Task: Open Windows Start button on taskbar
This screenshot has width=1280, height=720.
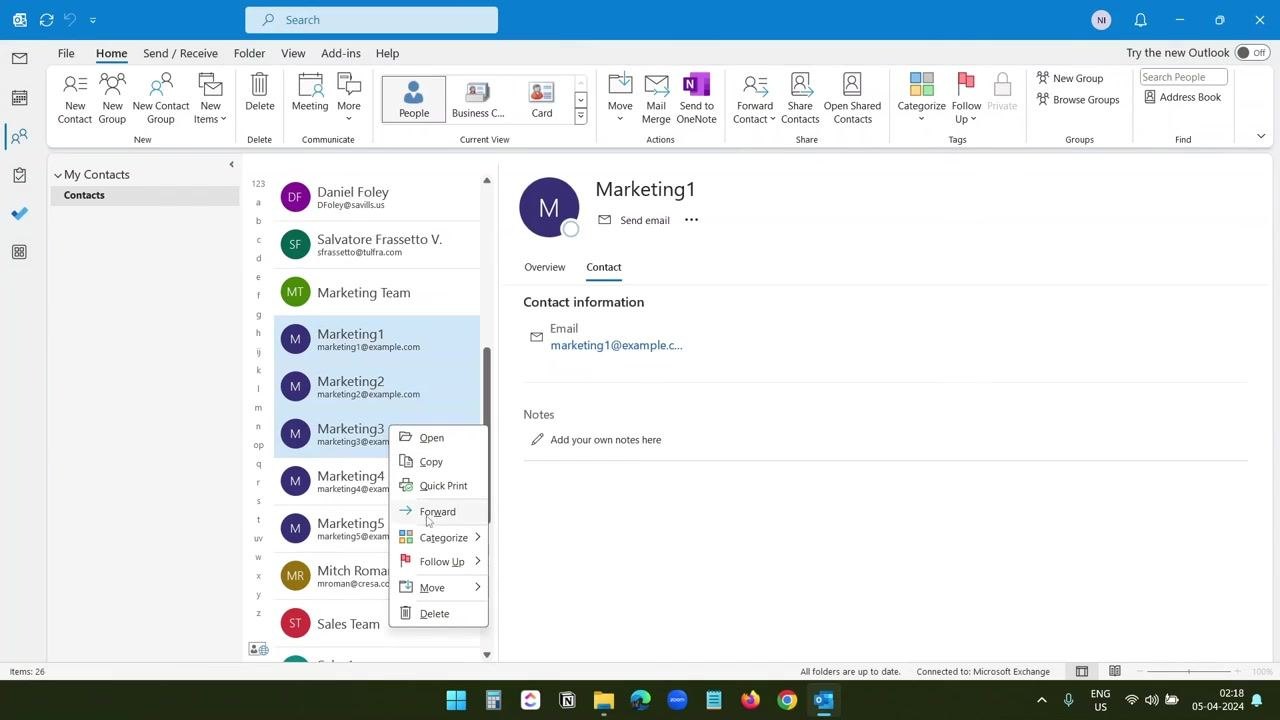Action: point(456,700)
